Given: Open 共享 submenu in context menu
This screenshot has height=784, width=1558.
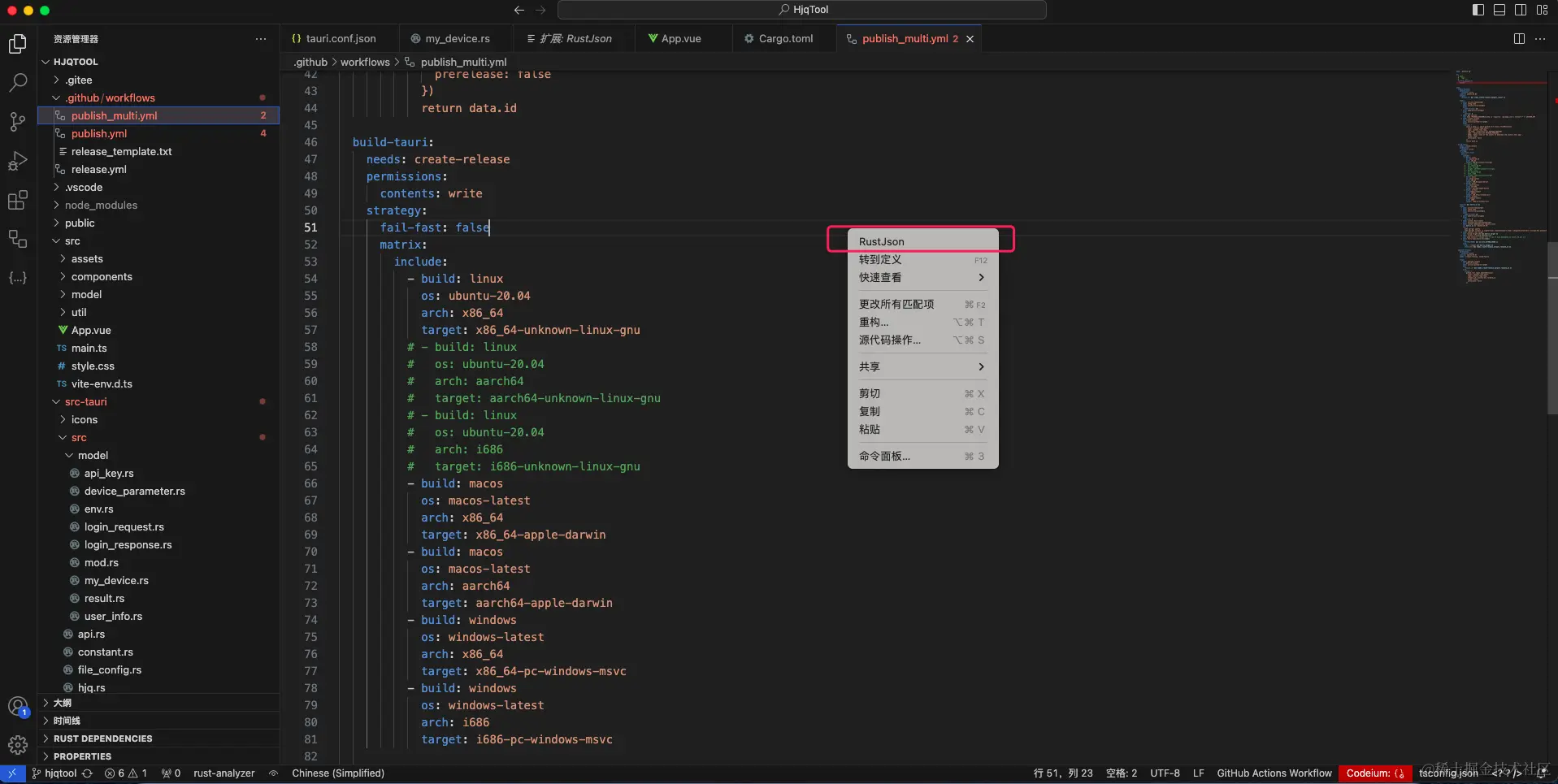Looking at the screenshot, I should [923, 366].
